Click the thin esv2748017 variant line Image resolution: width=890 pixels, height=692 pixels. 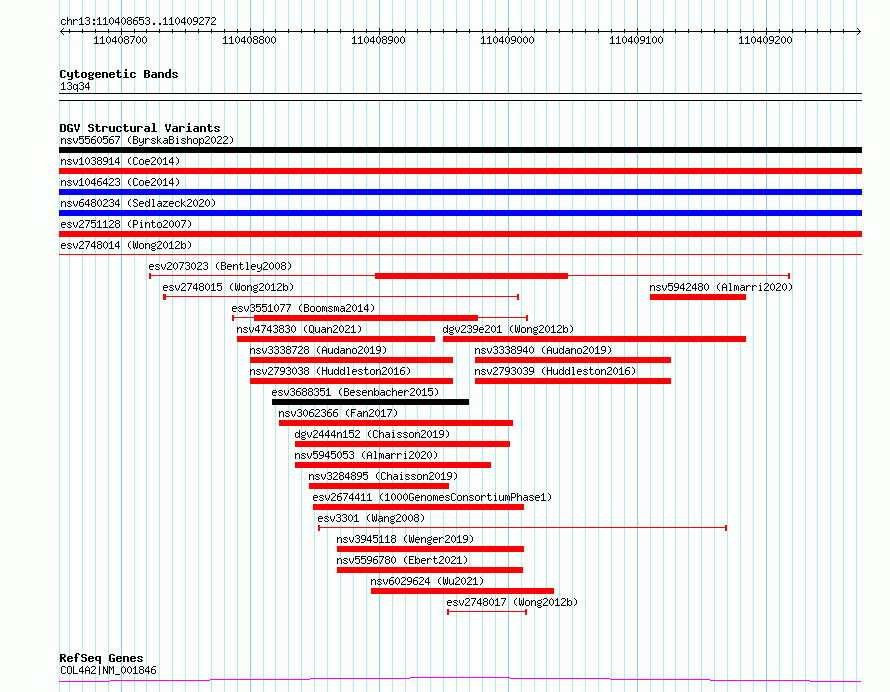(487, 612)
